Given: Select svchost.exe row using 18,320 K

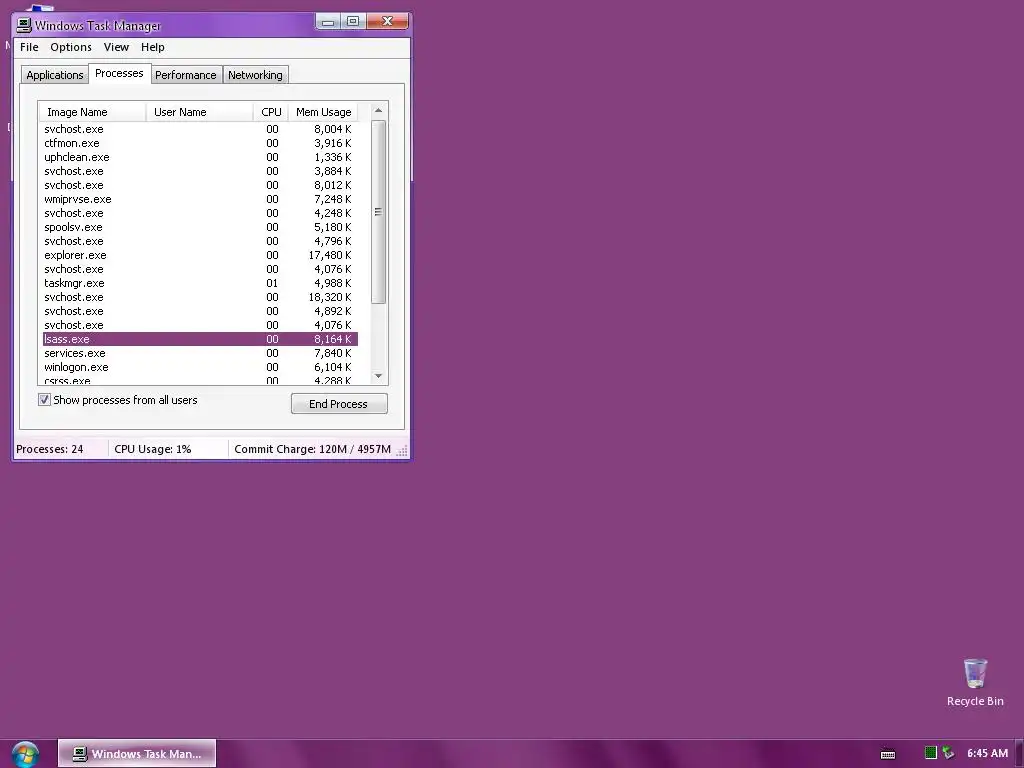Looking at the screenshot, I should (200, 297).
